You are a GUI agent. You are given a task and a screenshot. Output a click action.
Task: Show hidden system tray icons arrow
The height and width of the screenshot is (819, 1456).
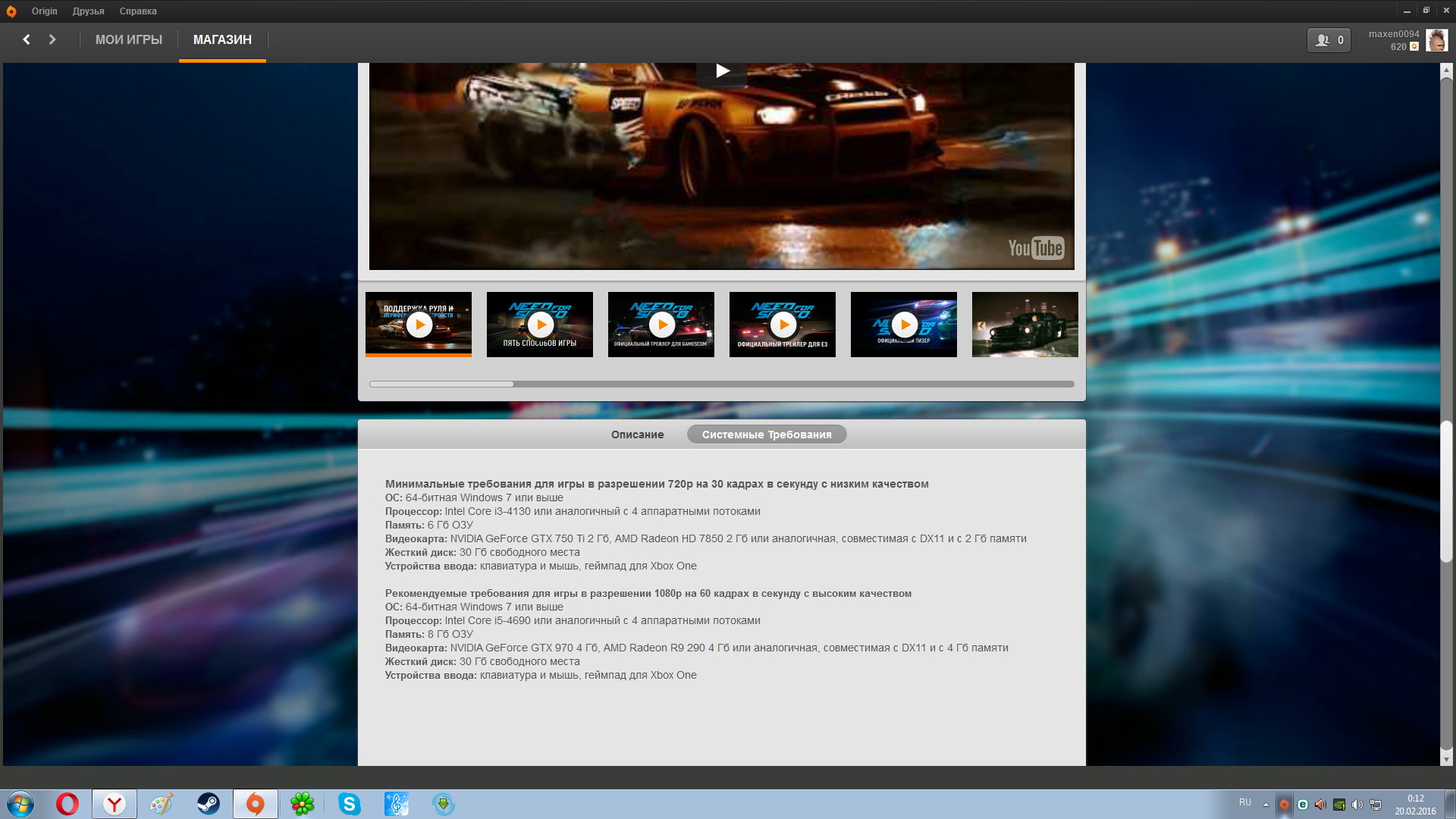[1266, 805]
